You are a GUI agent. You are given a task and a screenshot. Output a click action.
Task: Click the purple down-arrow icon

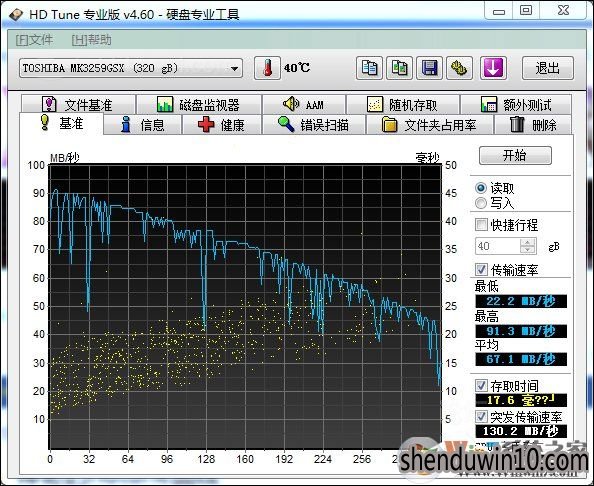pyautogui.click(x=493, y=68)
